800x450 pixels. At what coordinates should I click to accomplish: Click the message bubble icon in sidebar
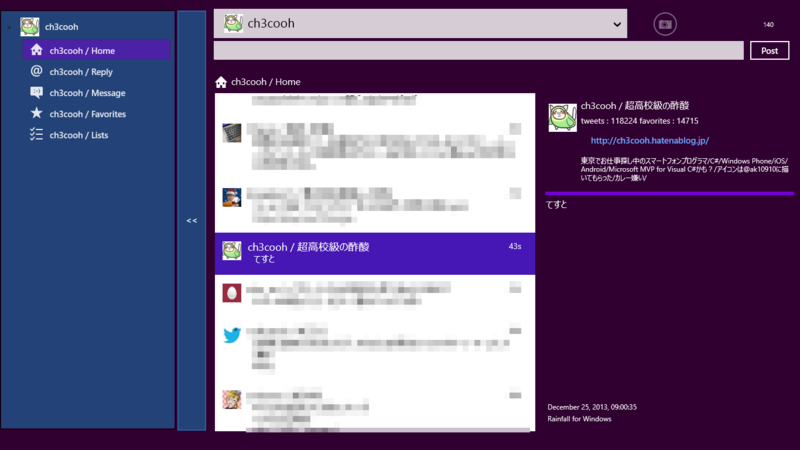point(36,92)
